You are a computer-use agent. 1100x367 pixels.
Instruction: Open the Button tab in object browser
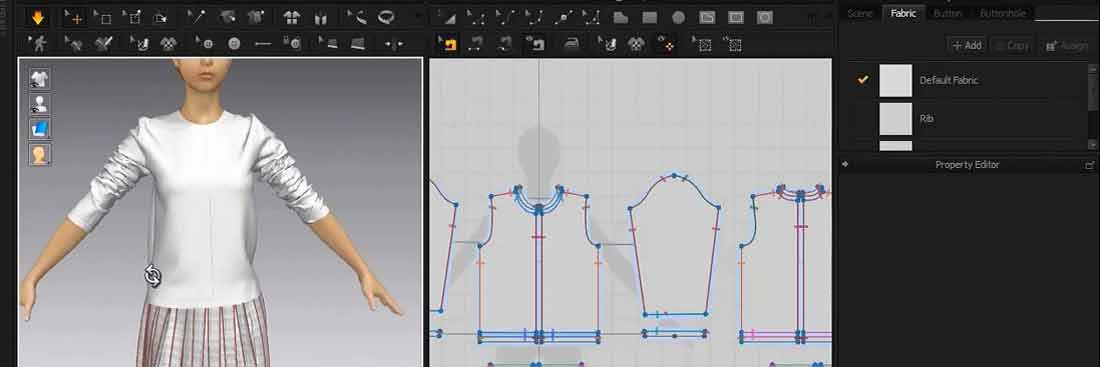[947, 13]
